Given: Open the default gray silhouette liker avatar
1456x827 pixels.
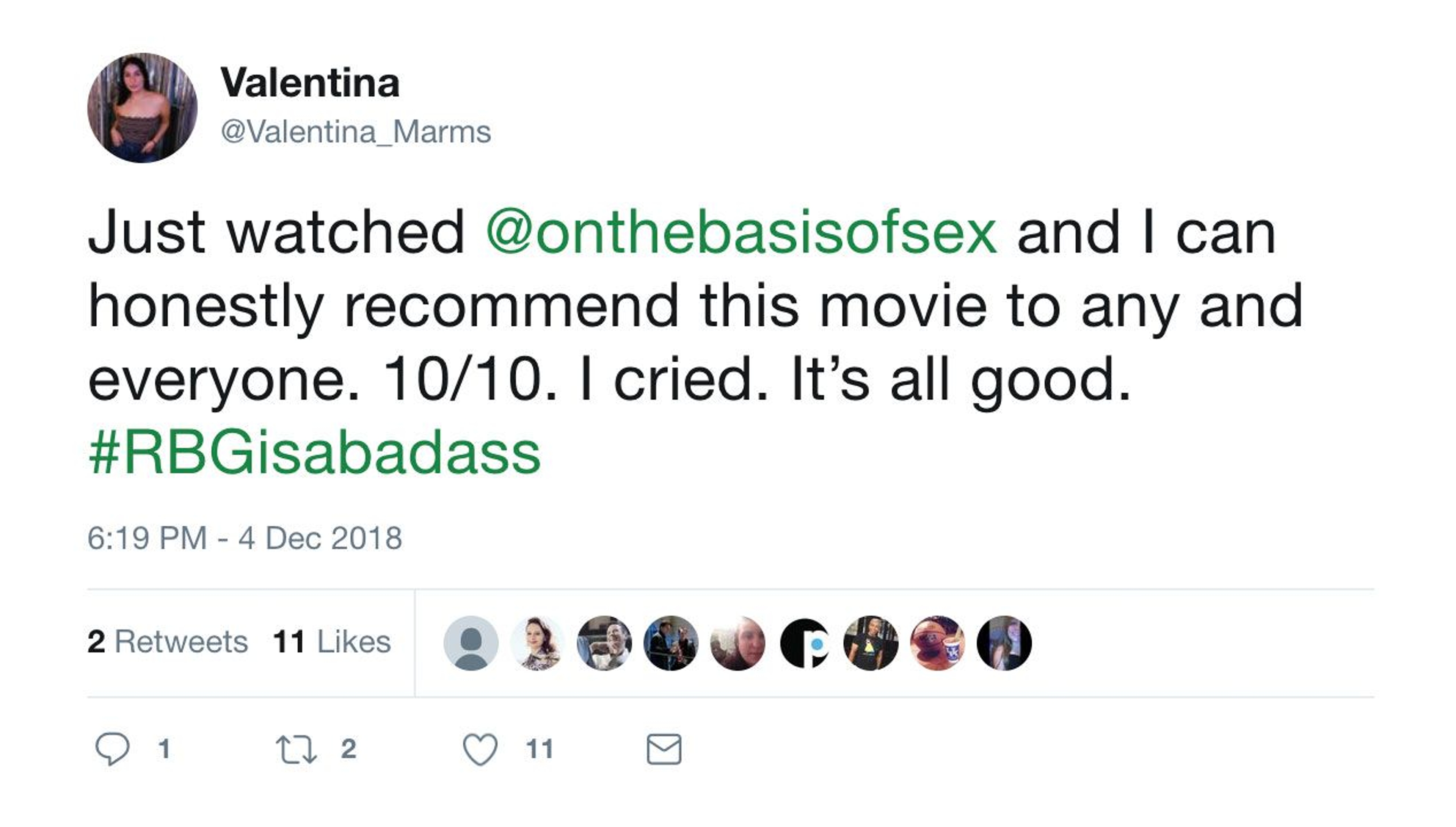Looking at the screenshot, I should click(x=471, y=643).
